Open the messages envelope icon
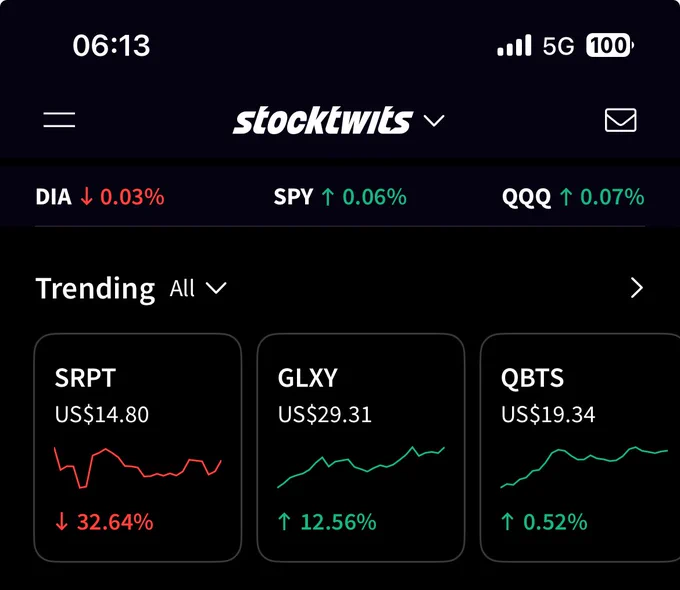This screenshot has height=590, width=680. click(x=620, y=120)
